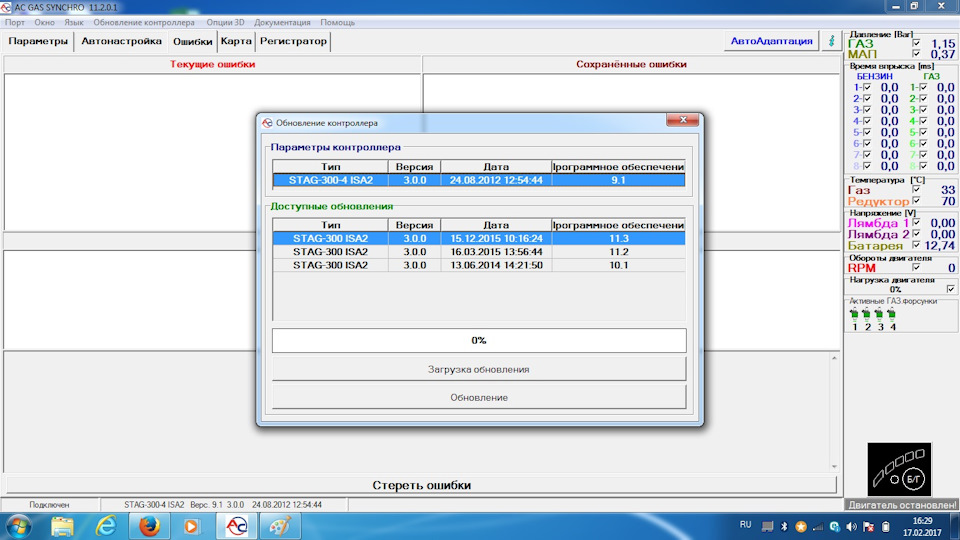The width and height of the screenshot is (960, 540).
Task: Switch to the Карта tab
Action: (236, 41)
